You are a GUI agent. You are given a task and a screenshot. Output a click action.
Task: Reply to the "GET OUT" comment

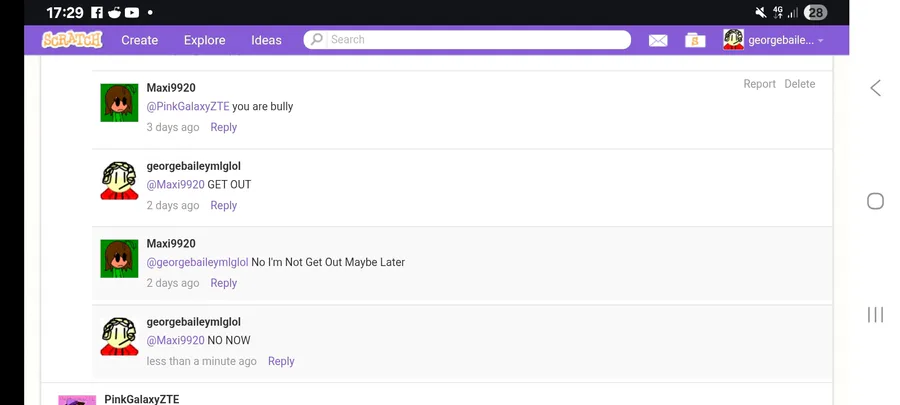click(x=223, y=205)
